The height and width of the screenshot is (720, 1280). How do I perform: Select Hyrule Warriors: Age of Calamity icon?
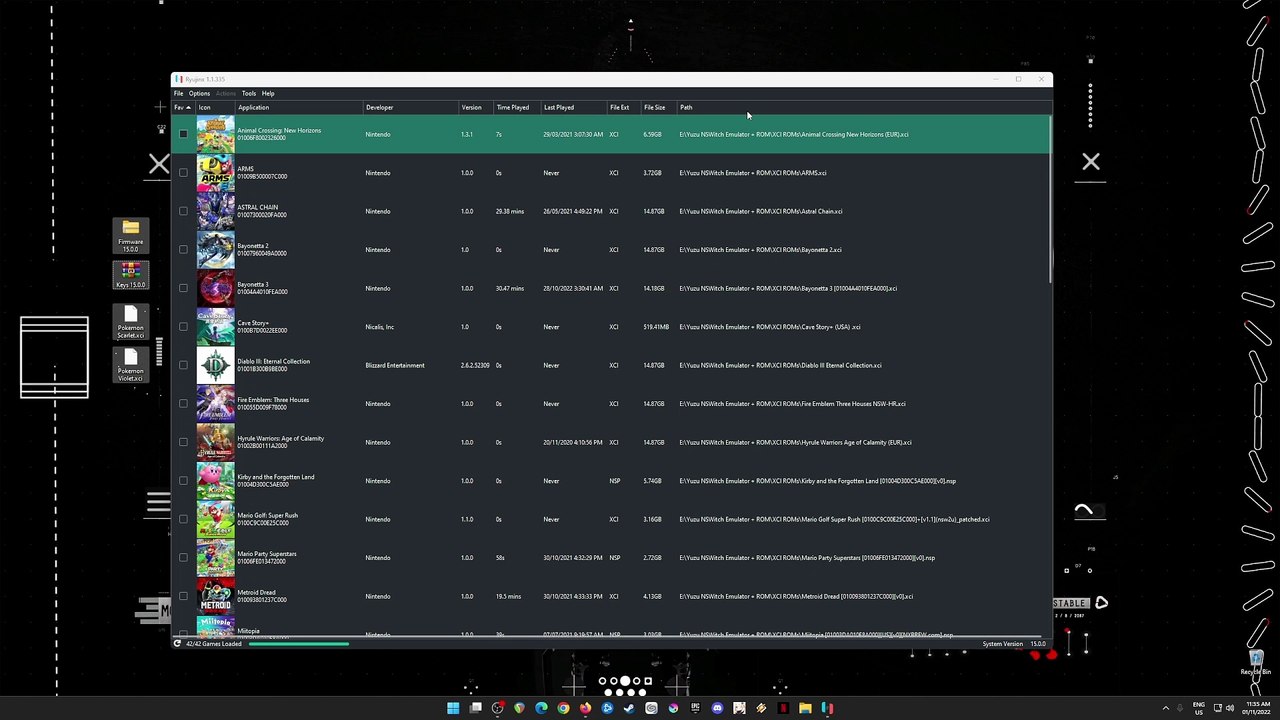click(215, 442)
